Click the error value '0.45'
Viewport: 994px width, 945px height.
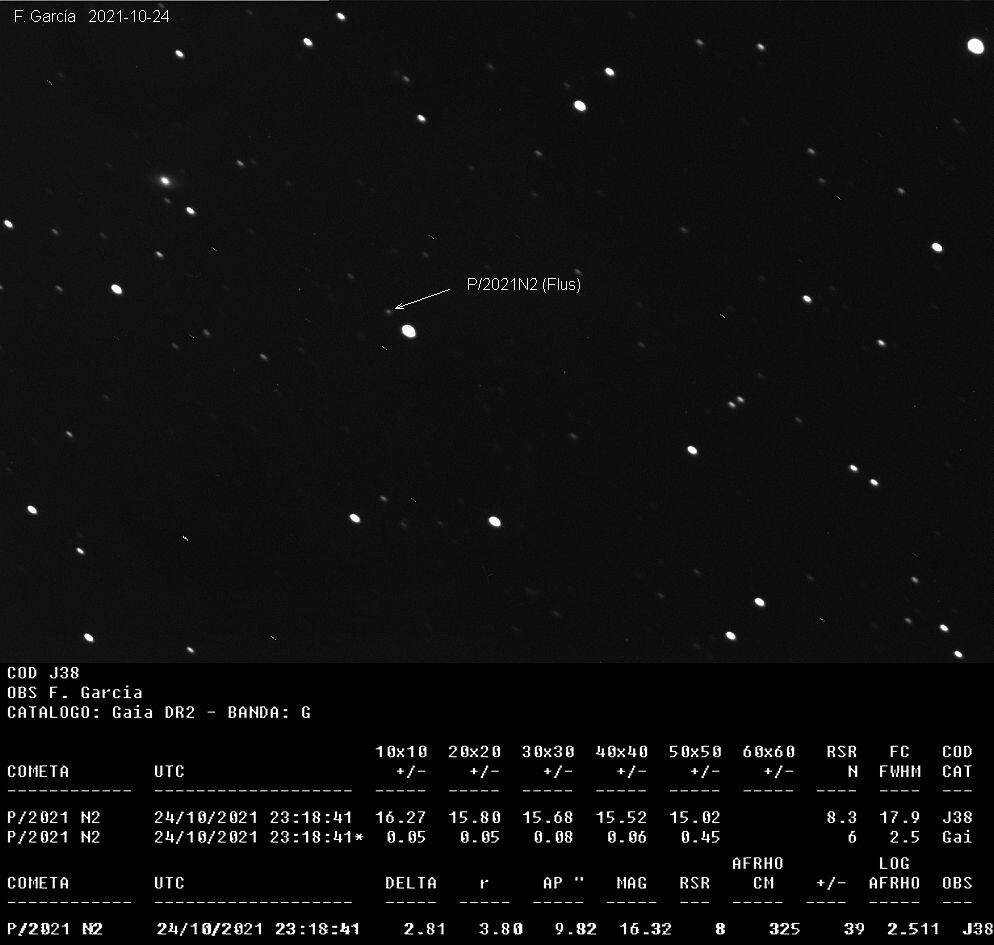click(x=700, y=837)
